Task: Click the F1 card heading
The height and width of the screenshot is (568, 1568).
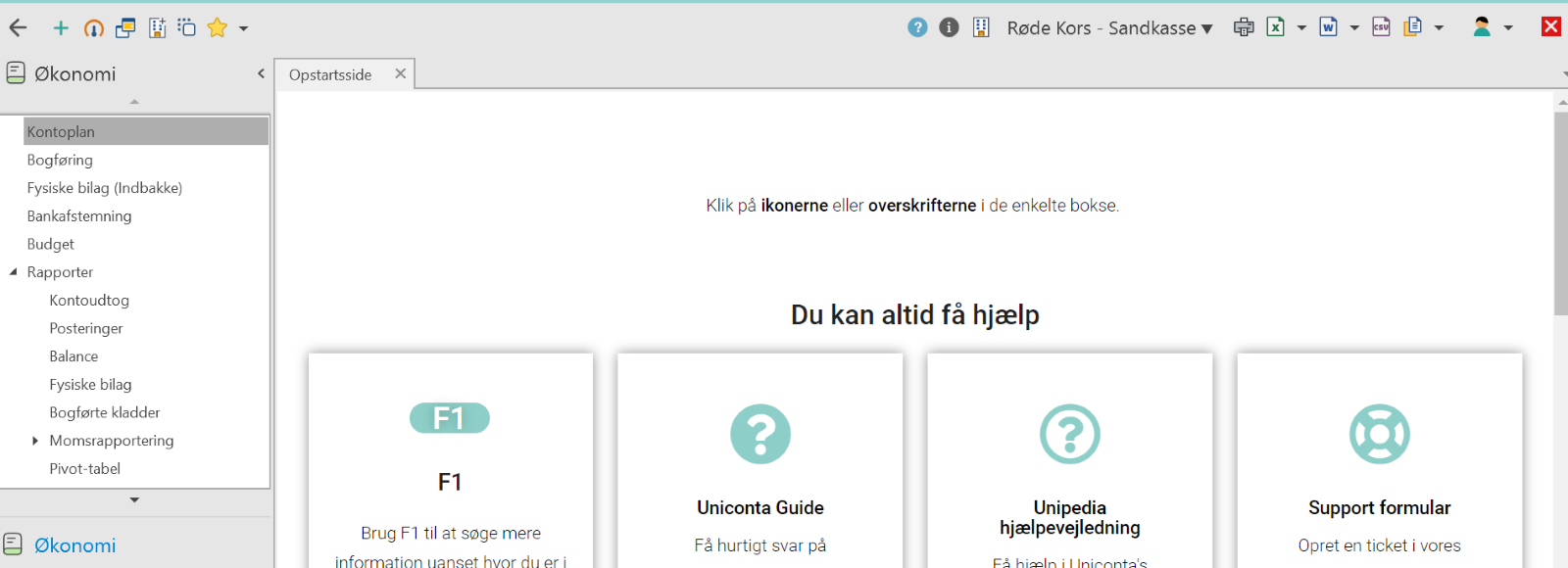Action: point(450,482)
